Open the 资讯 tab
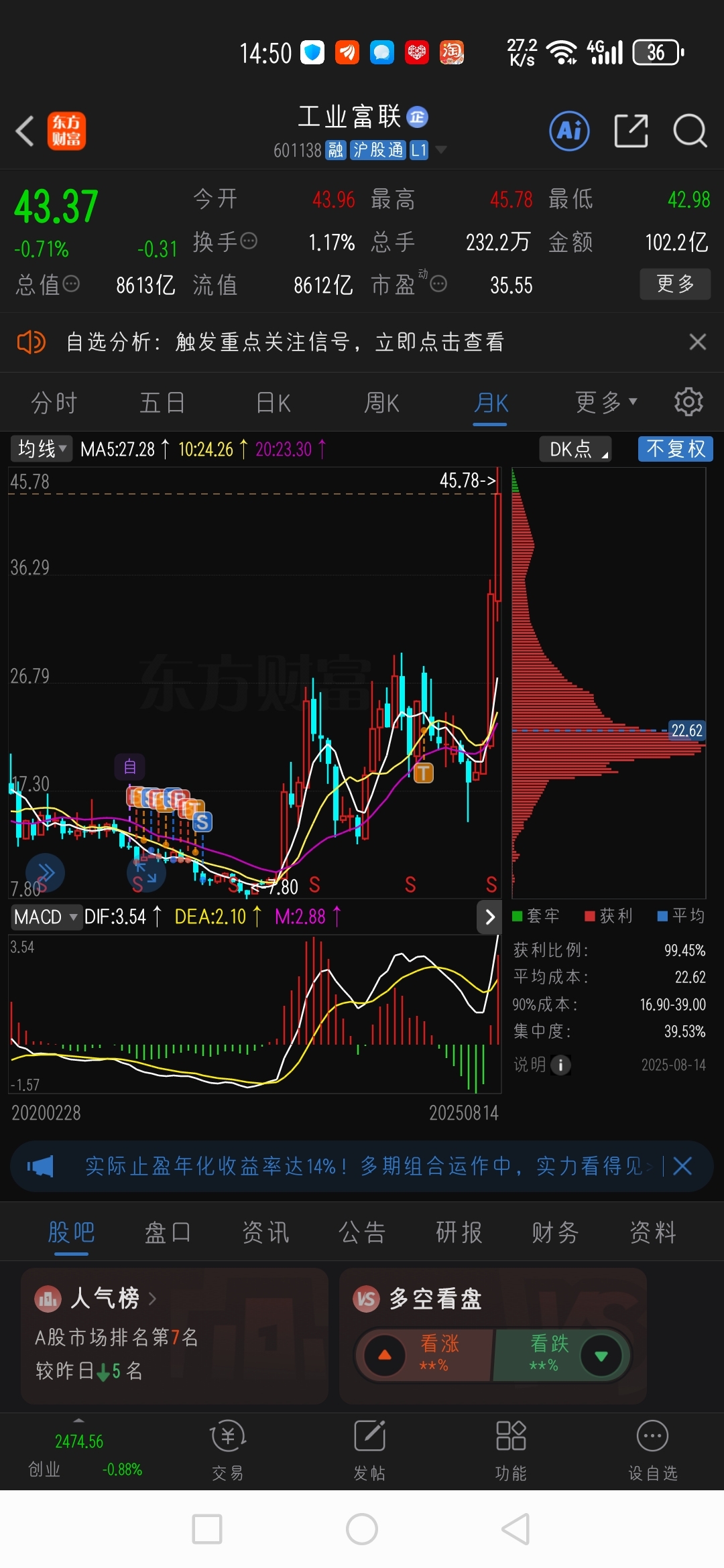724x1568 pixels. pos(265,1232)
